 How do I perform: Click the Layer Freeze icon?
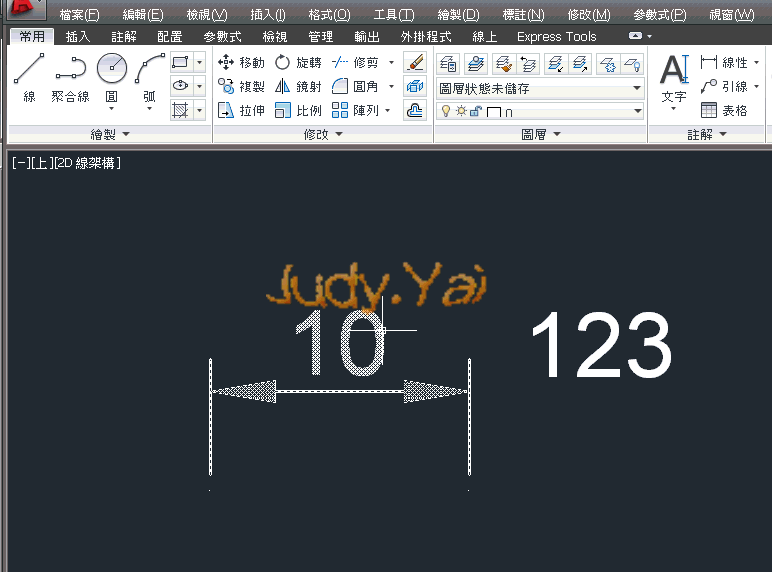click(608, 64)
